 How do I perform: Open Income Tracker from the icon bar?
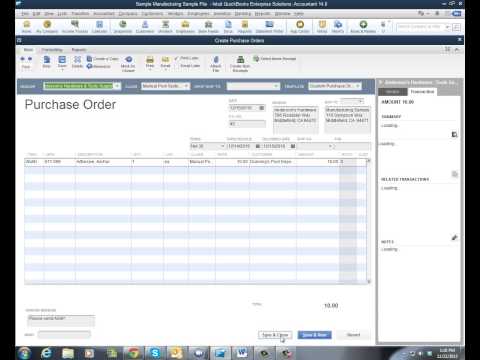pos(75,26)
